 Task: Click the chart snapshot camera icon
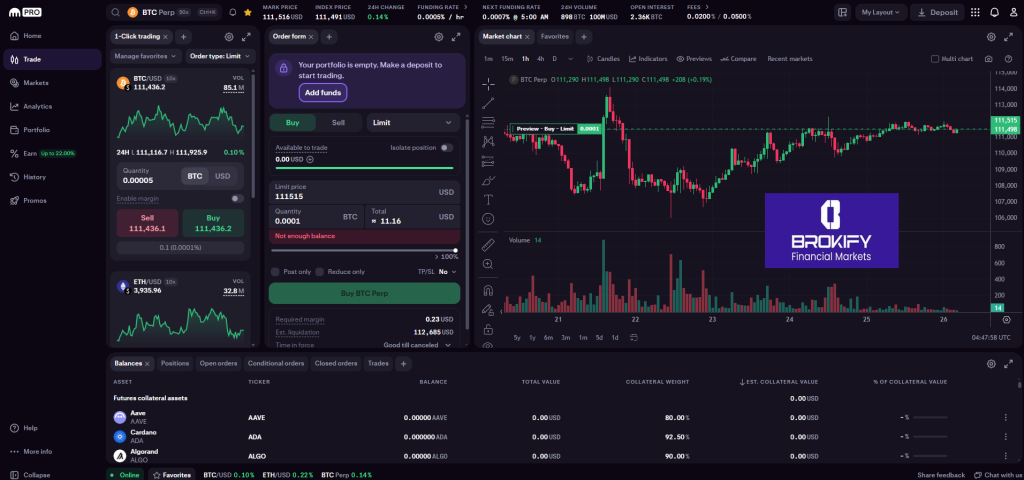coord(988,59)
